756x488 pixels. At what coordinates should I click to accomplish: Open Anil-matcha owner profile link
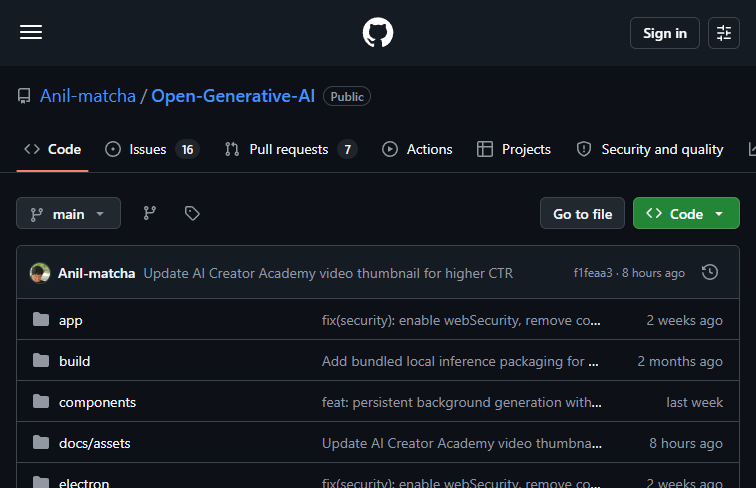[88, 96]
